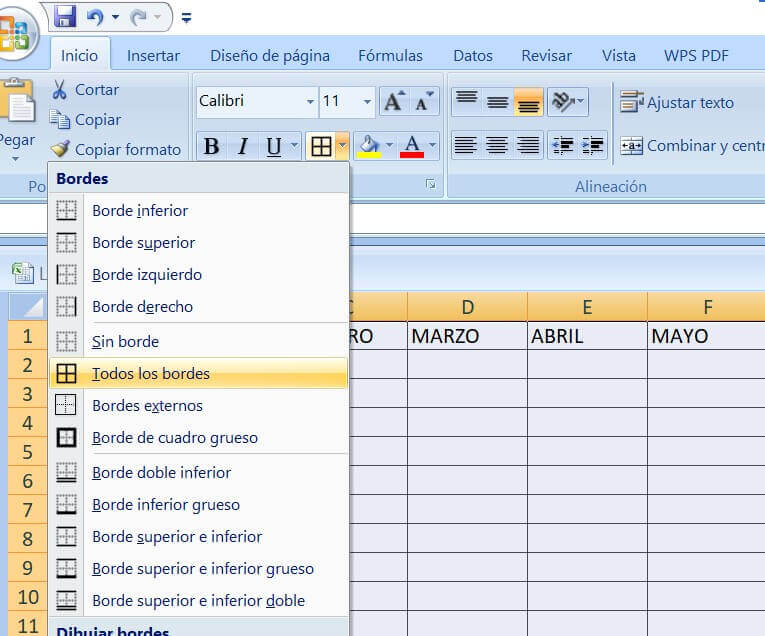Collapse the borders dropdown arrow
765x636 pixels.
342,145
